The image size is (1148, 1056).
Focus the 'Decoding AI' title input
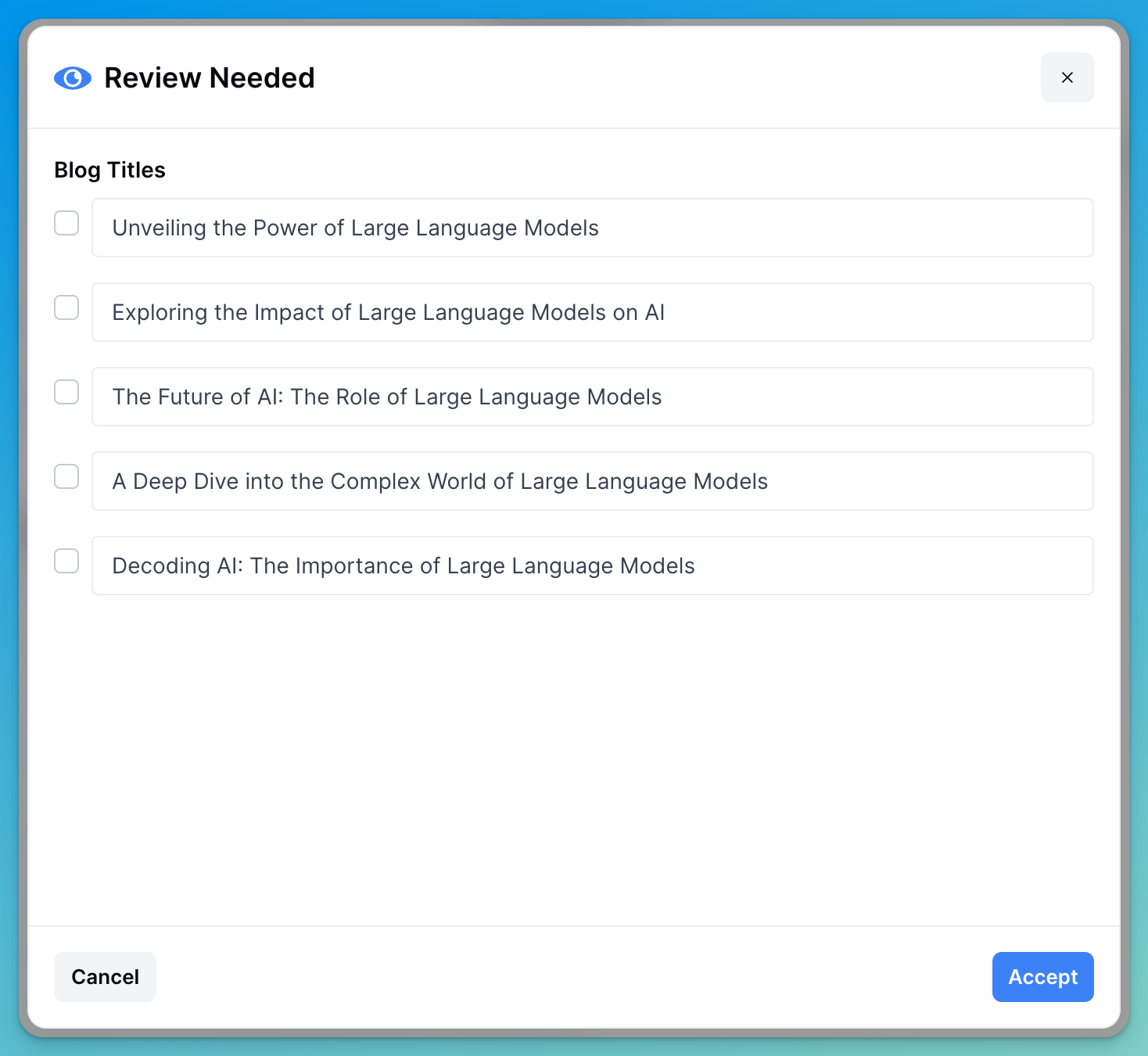coord(591,566)
